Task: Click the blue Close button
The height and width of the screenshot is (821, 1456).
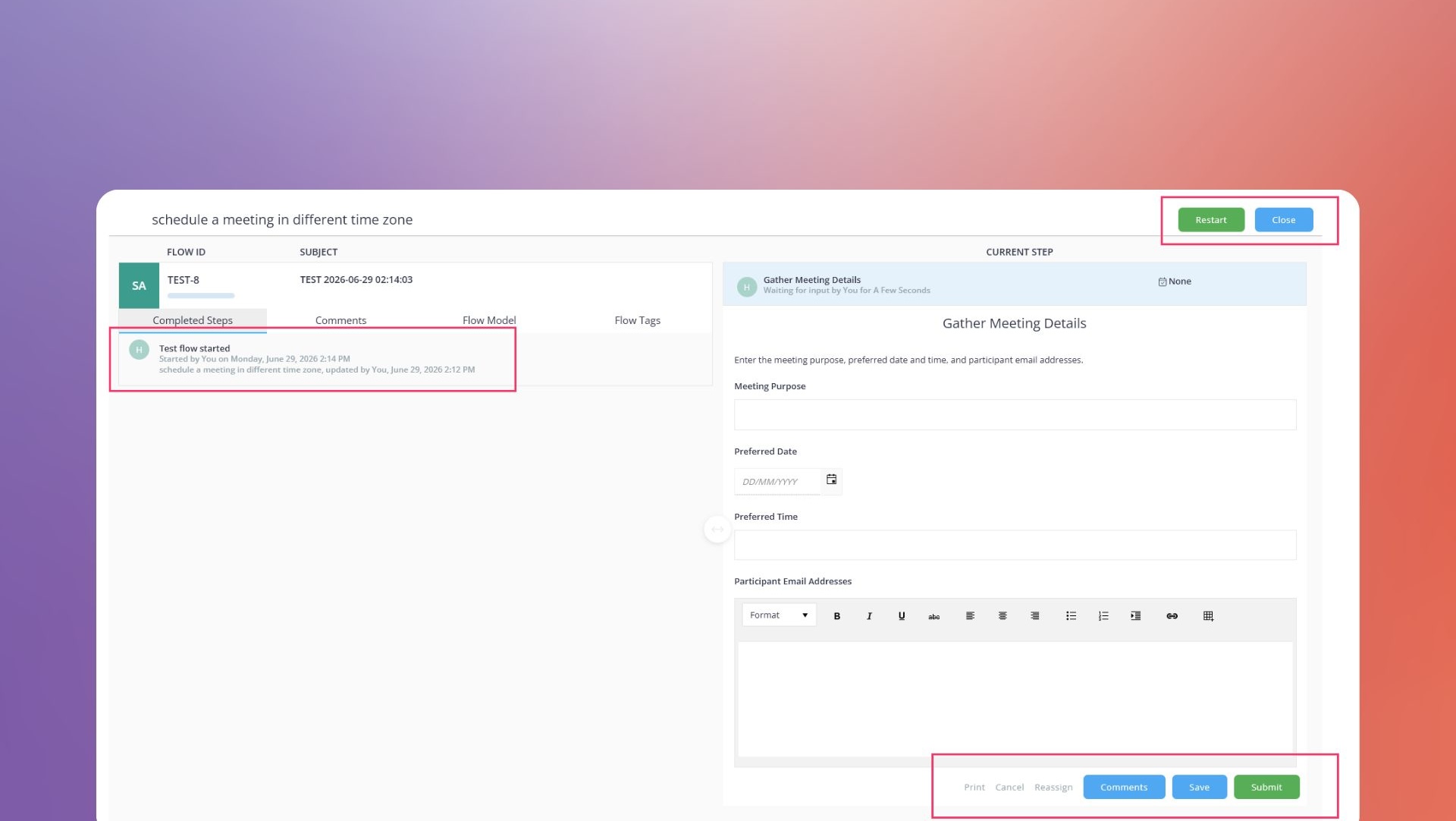Action: point(1283,220)
